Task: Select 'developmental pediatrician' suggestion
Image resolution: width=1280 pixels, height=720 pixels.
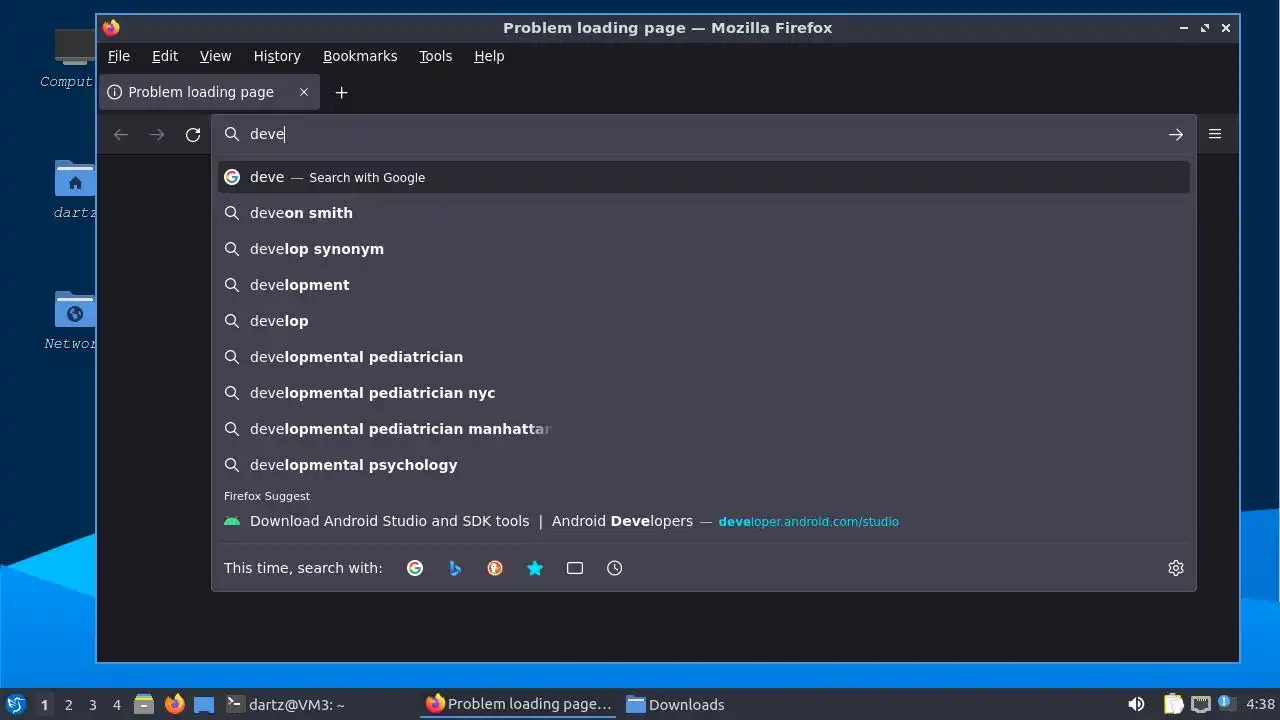Action: coord(703,357)
